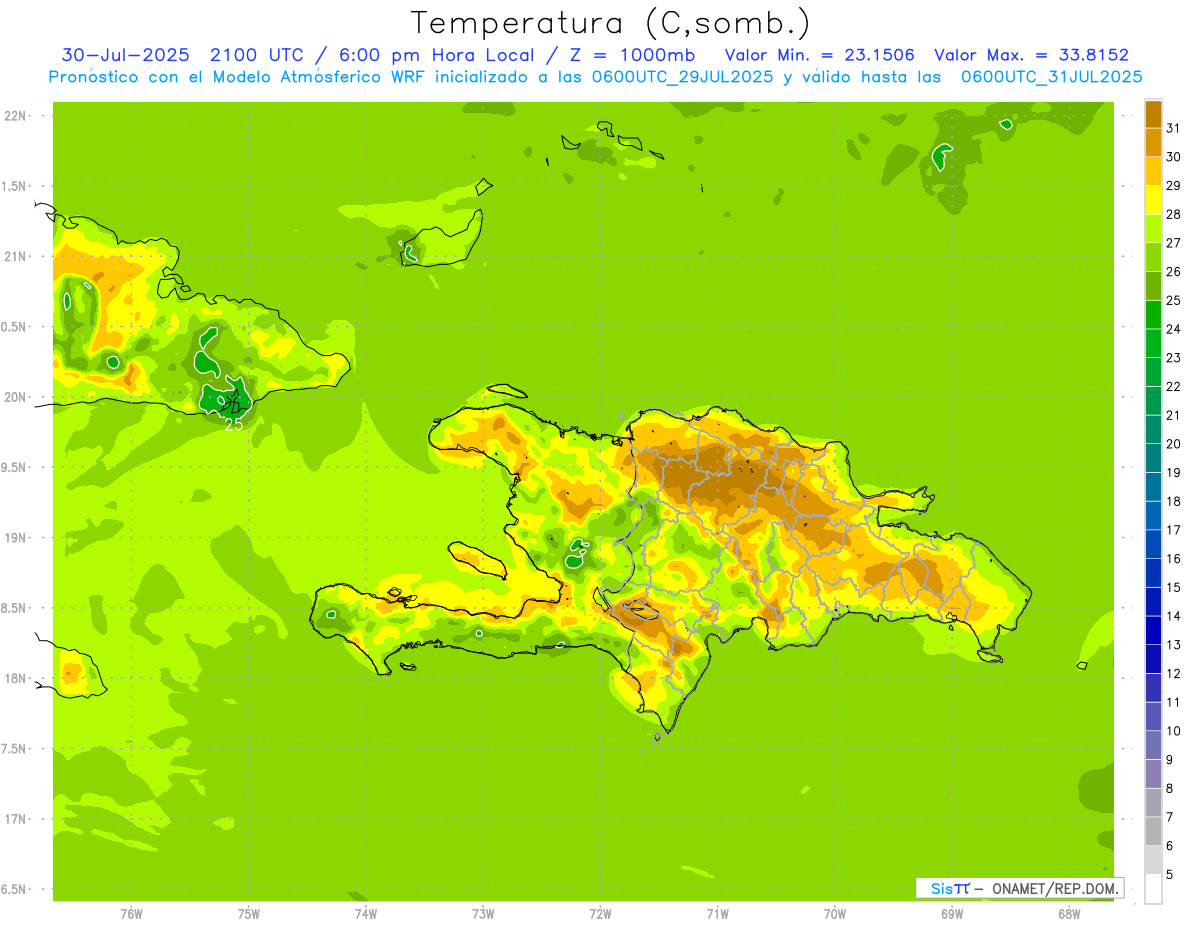
Task: Click the '18N' latitude axis label
Action: click(15, 678)
